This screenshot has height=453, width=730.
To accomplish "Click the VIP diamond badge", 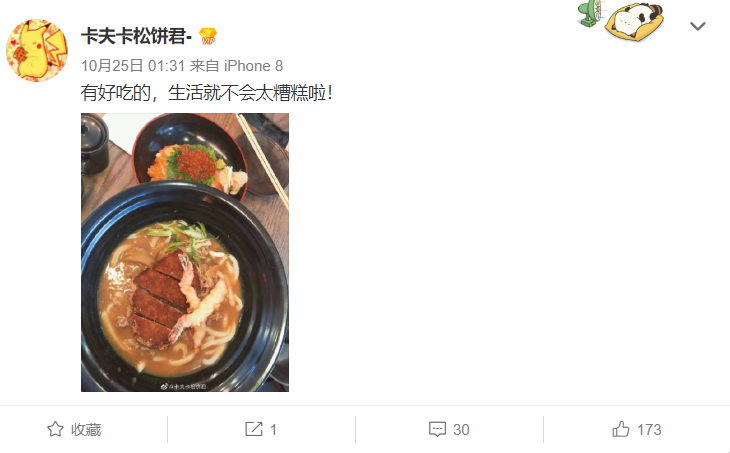I will (x=208, y=36).
